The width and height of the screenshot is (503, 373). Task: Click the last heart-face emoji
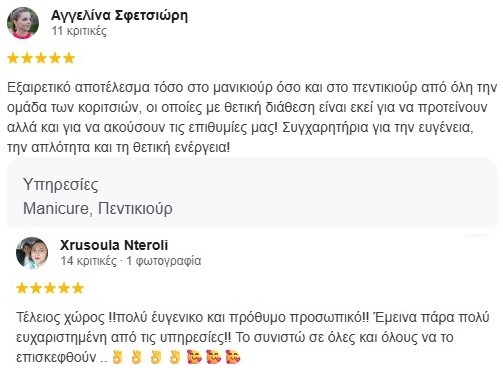pyautogui.click(x=233, y=357)
